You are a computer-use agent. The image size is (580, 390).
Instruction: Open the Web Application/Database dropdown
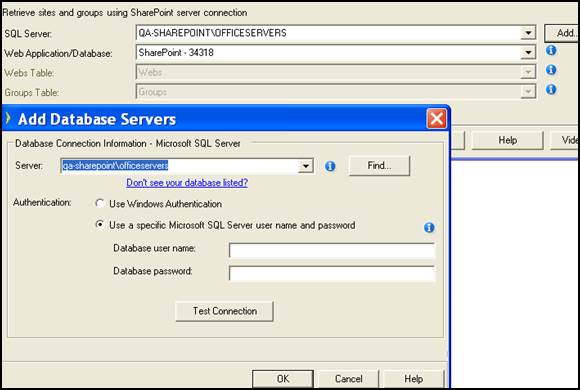tap(528, 53)
